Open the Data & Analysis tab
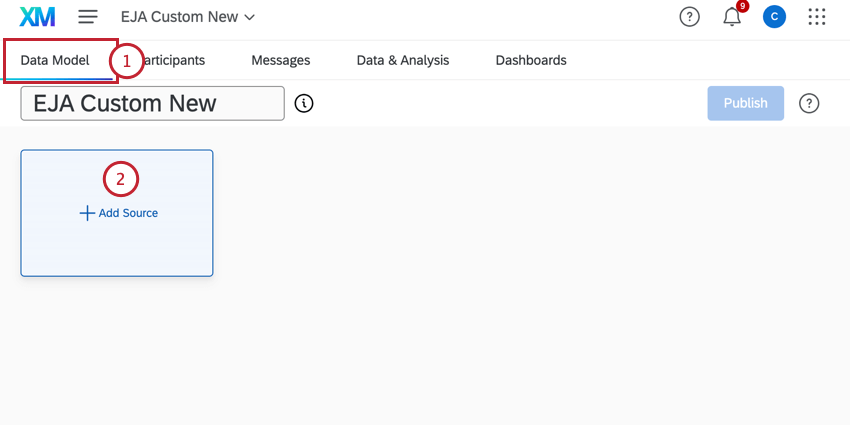 (403, 60)
